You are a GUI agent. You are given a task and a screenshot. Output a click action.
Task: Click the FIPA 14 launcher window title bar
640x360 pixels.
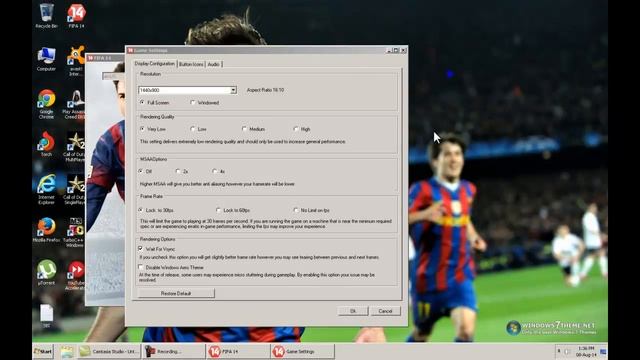pos(105,58)
